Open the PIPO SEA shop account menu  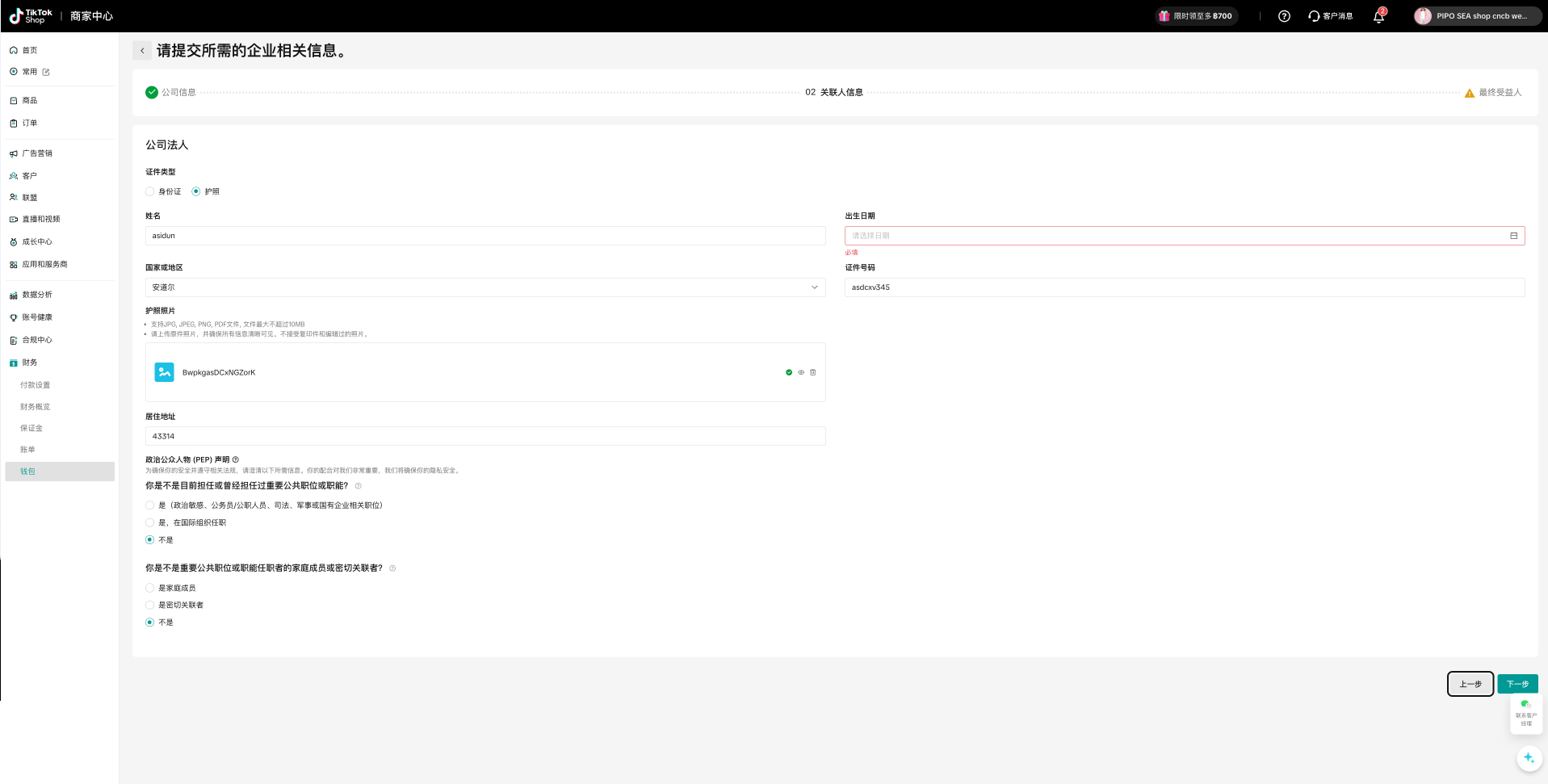pos(1477,16)
